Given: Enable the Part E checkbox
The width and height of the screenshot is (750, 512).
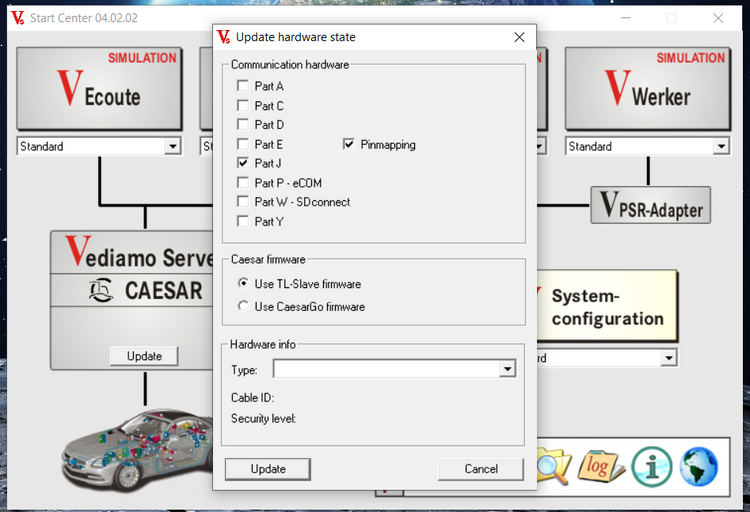Looking at the screenshot, I should pyautogui.click(x=243, y=144).
